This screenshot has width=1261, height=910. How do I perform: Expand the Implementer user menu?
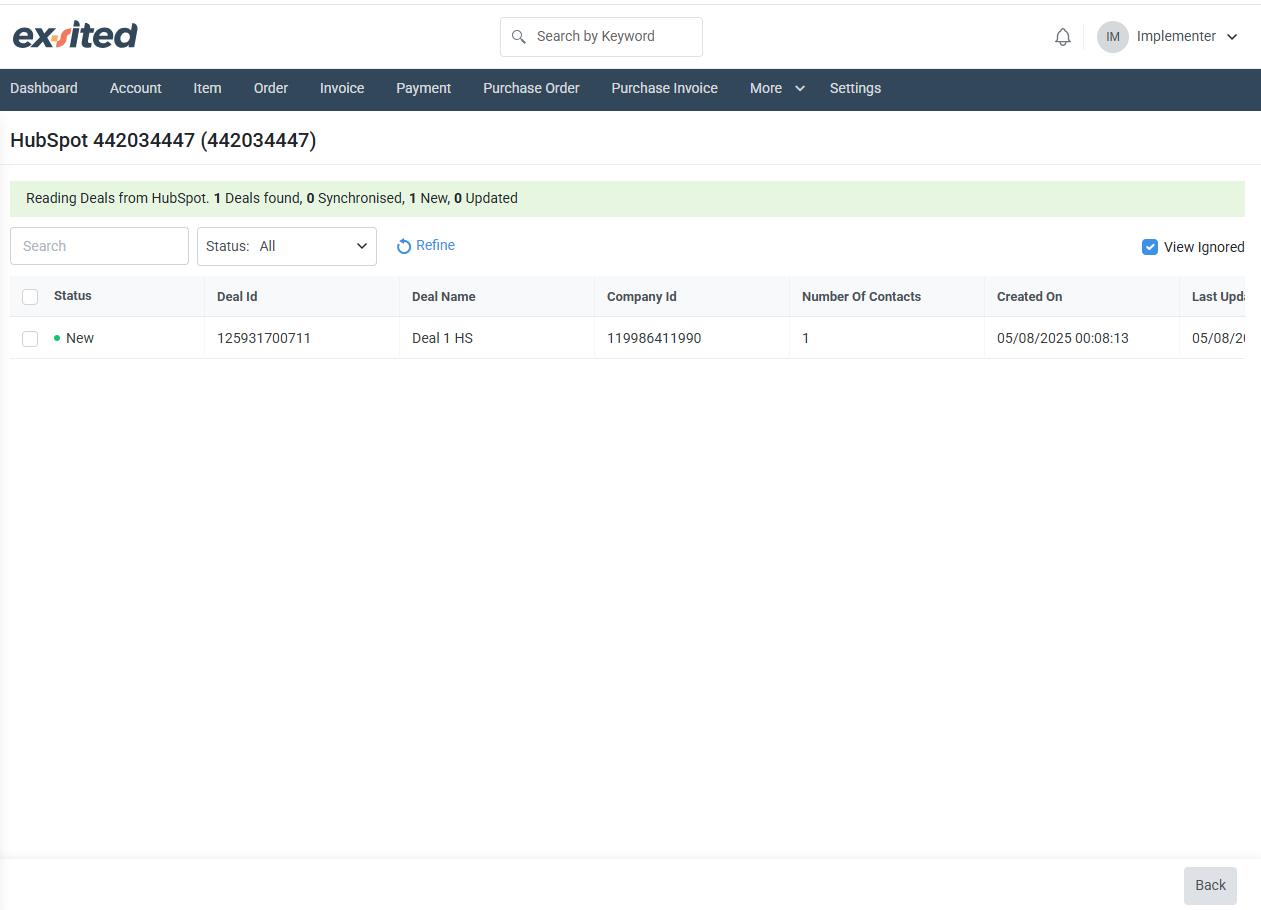click(x=1187, y=37)
